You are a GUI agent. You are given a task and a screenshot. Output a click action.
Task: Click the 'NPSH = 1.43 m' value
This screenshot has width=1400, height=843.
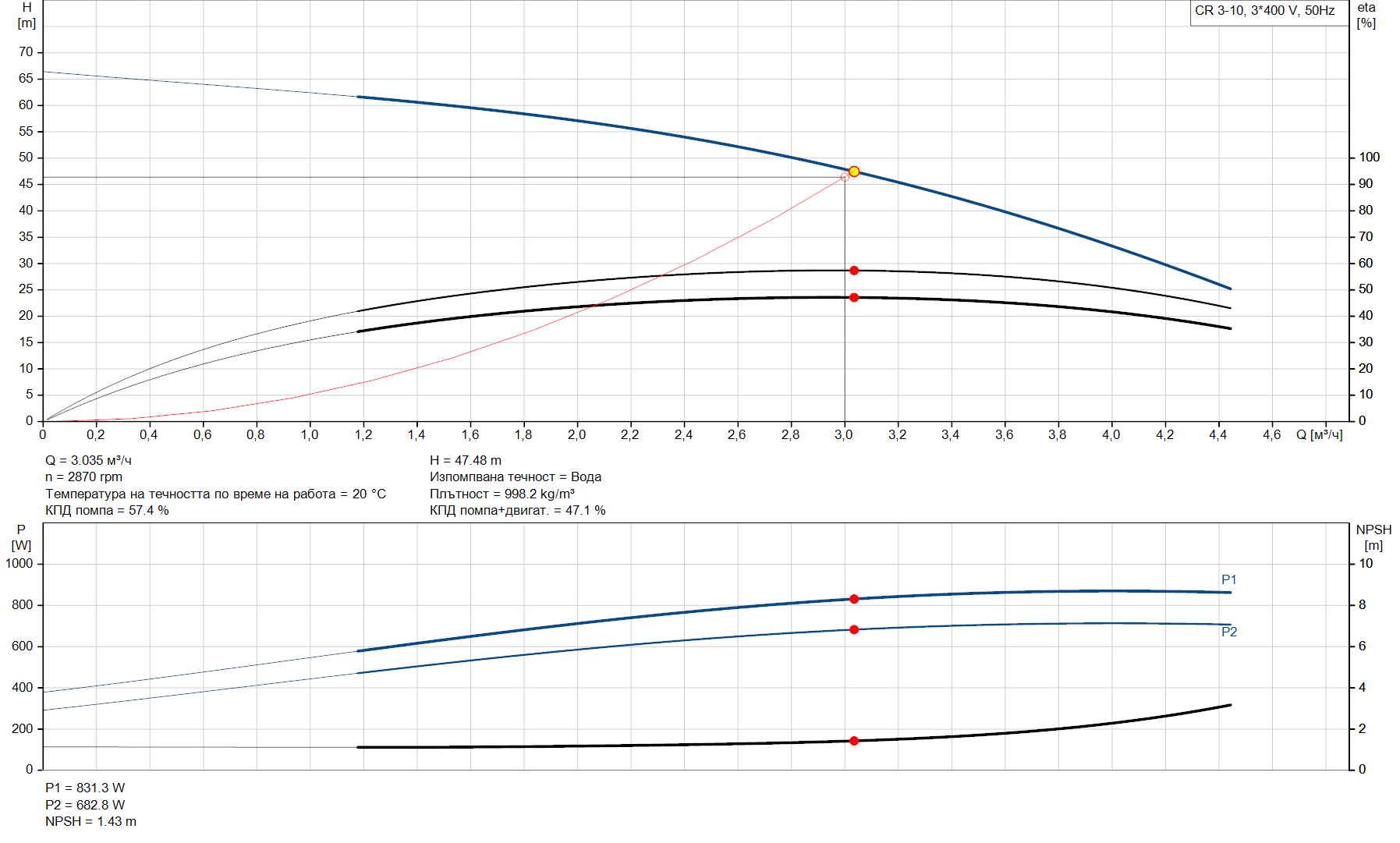click(90, 821)
